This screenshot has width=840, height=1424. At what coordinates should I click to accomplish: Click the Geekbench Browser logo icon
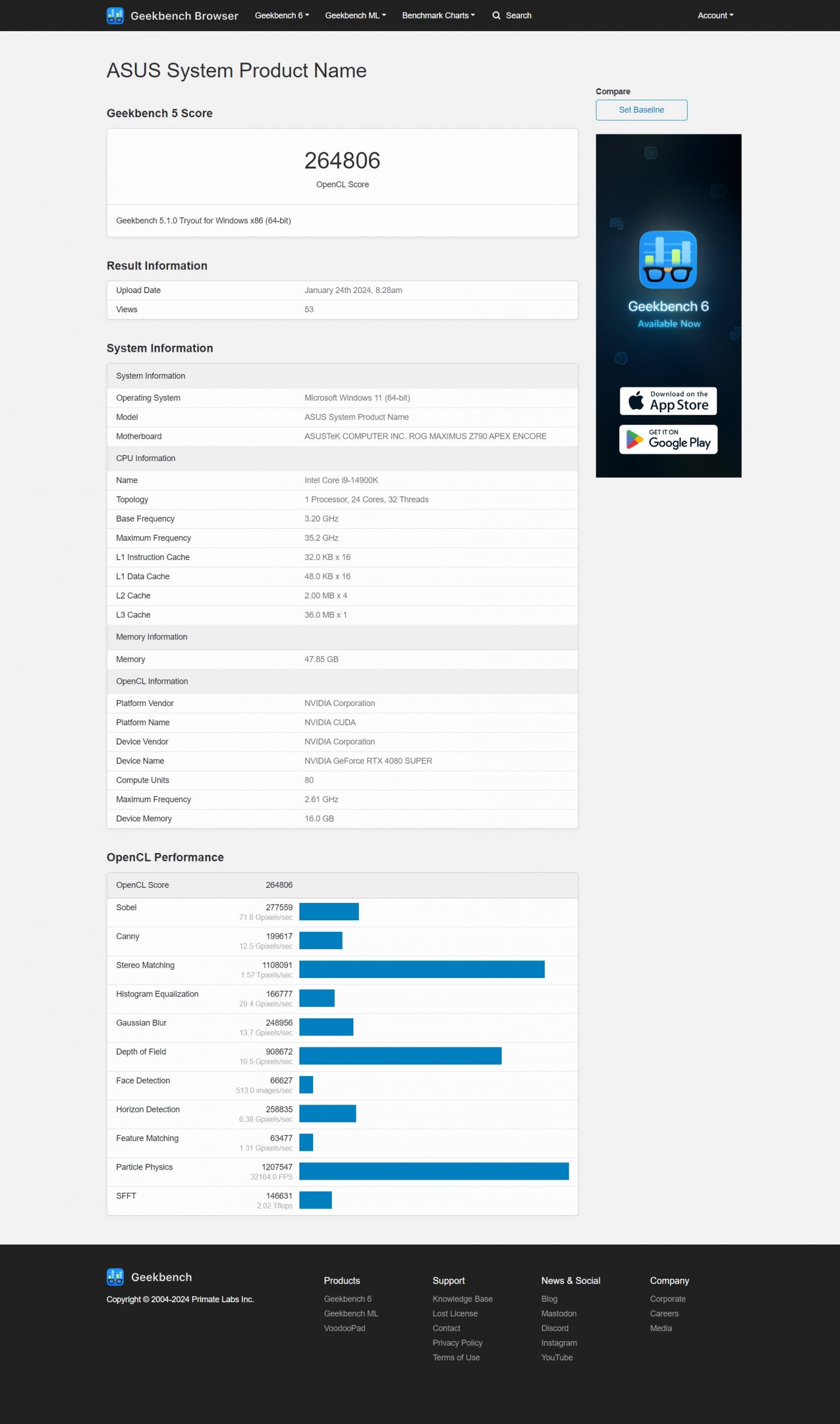115,16
